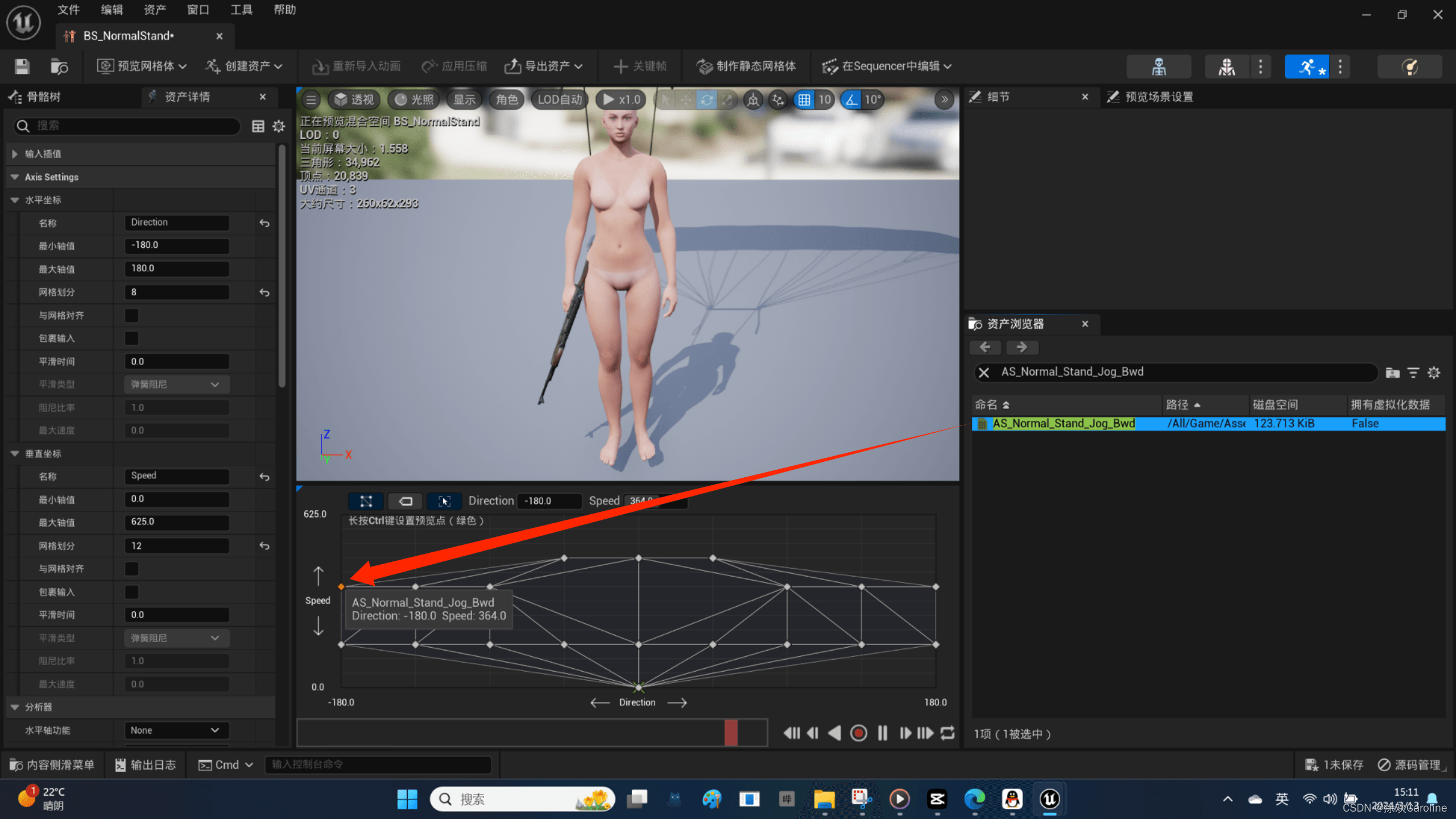Image resolution: width=1456 pixels, height=819 pixels.
Task: Save the current asset with floppy icon
Action: click(x=22, y=67)
